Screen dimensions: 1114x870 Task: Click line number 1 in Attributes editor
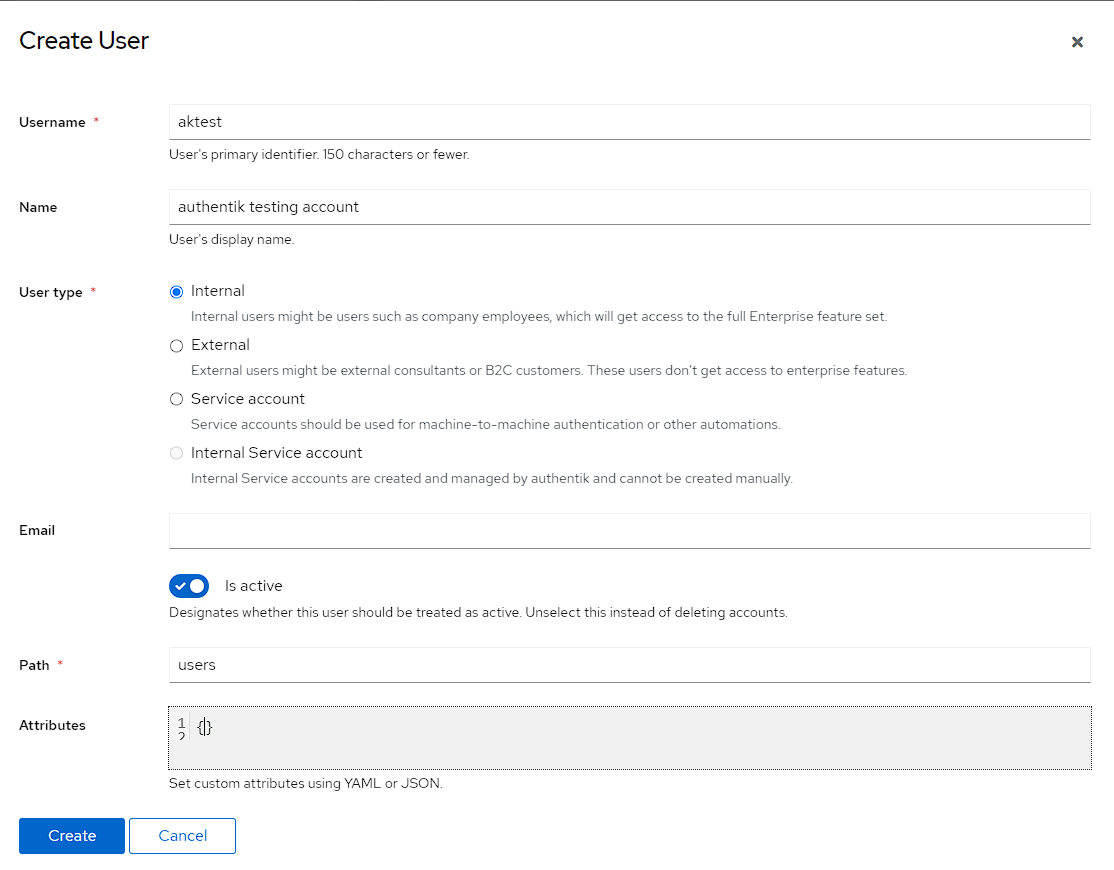(x=181, y=723)
